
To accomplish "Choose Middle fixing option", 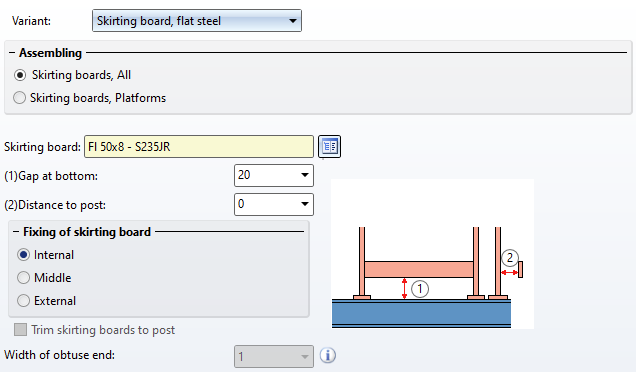I will (x=24, y=278).
